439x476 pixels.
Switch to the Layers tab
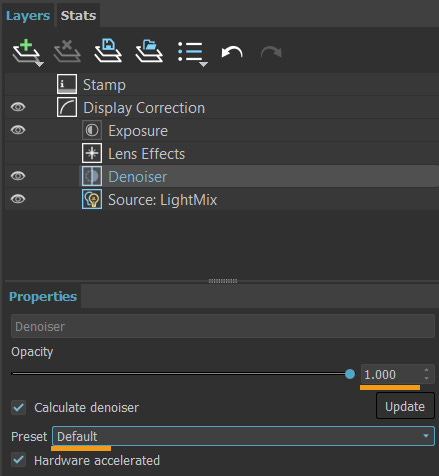click(28, 16)
